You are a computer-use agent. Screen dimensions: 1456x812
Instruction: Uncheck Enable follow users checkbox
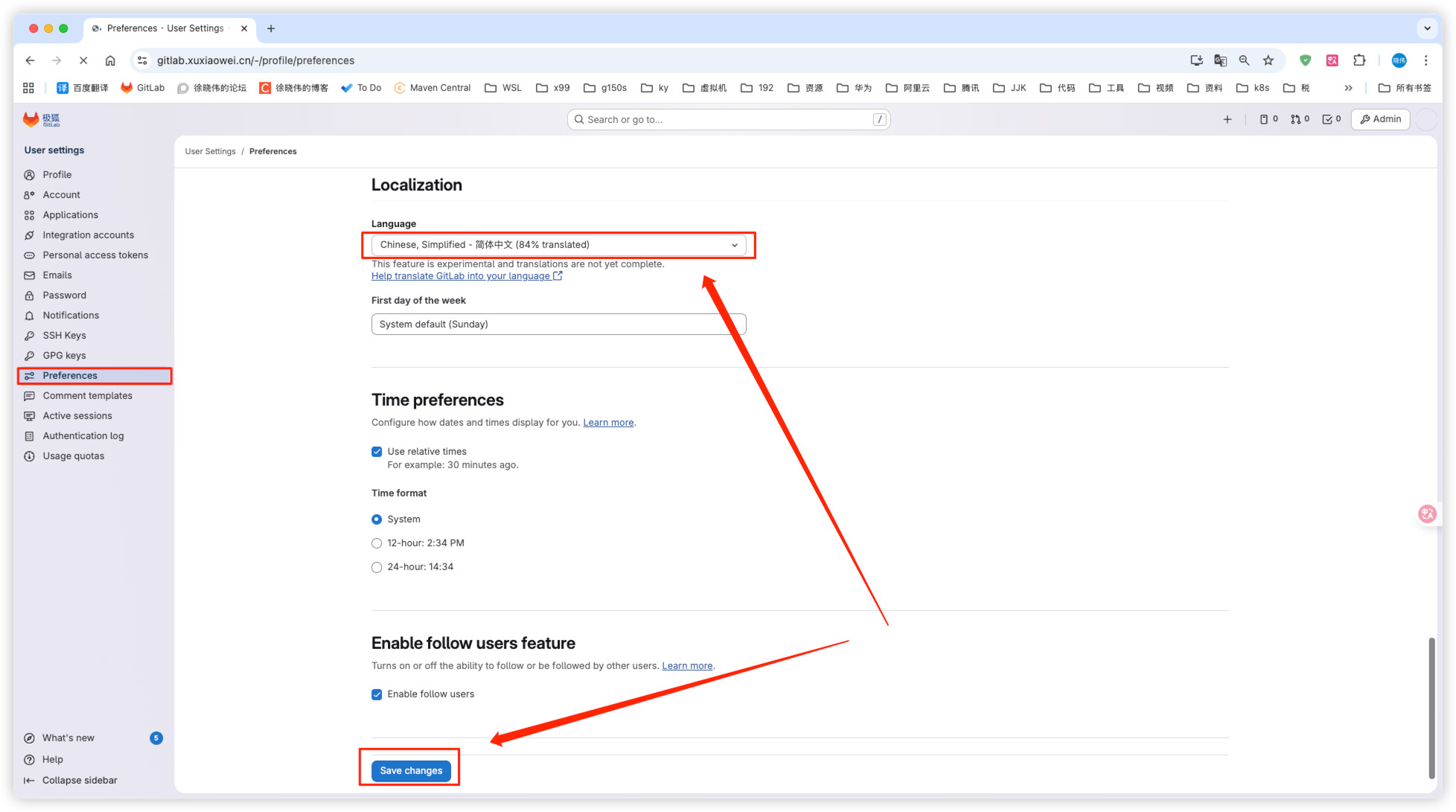click(377, 694)
